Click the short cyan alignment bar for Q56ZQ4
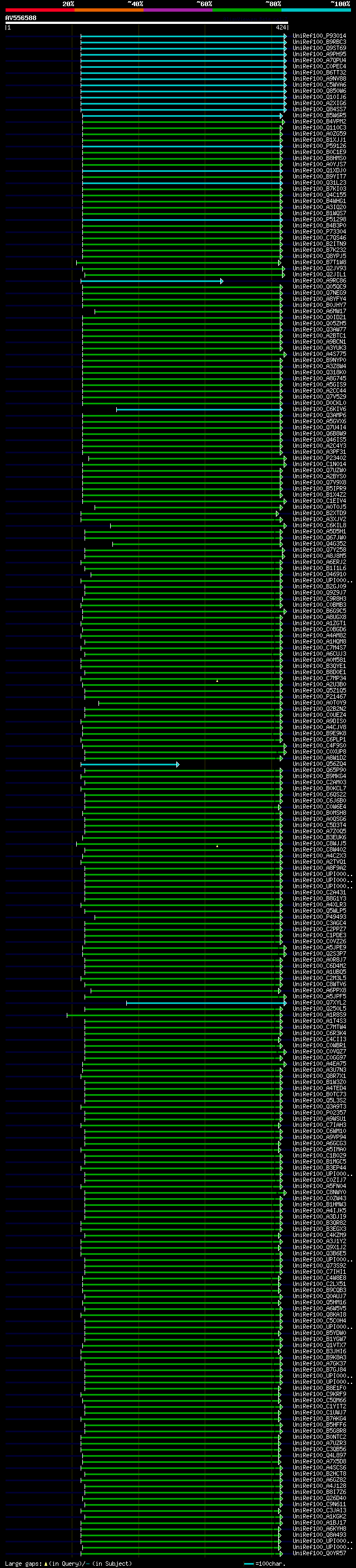356x1568 pixels. [130, 764]
